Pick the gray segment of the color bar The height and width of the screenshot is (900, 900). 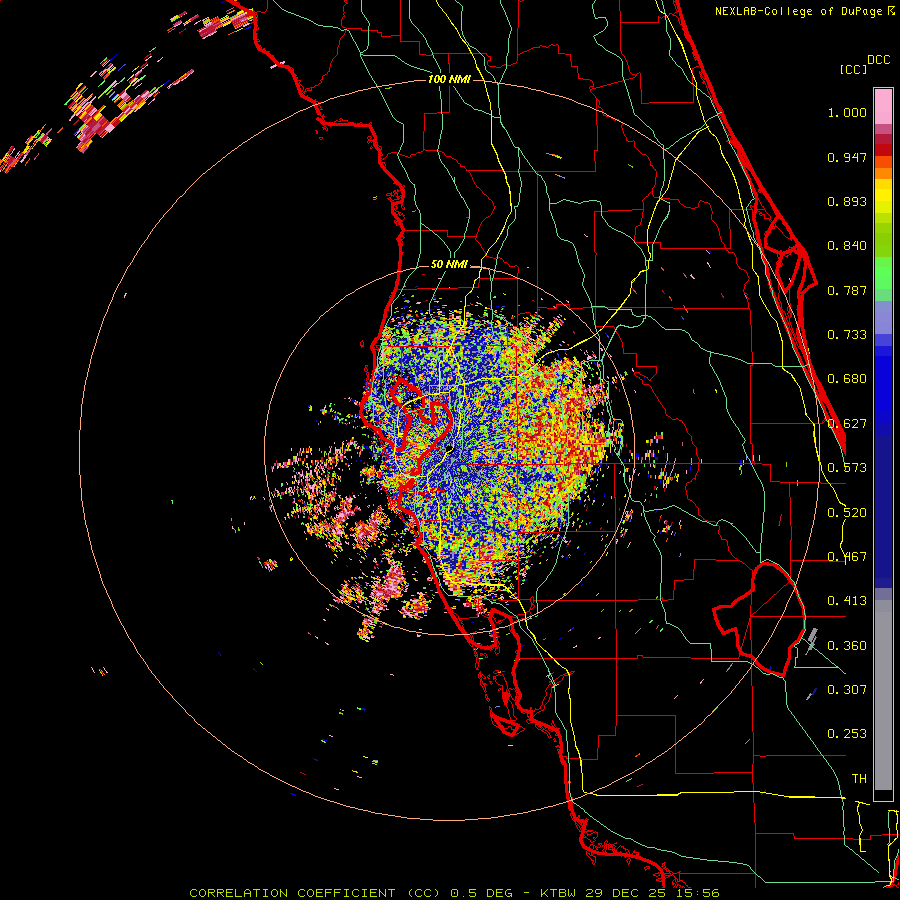[883, 695]
